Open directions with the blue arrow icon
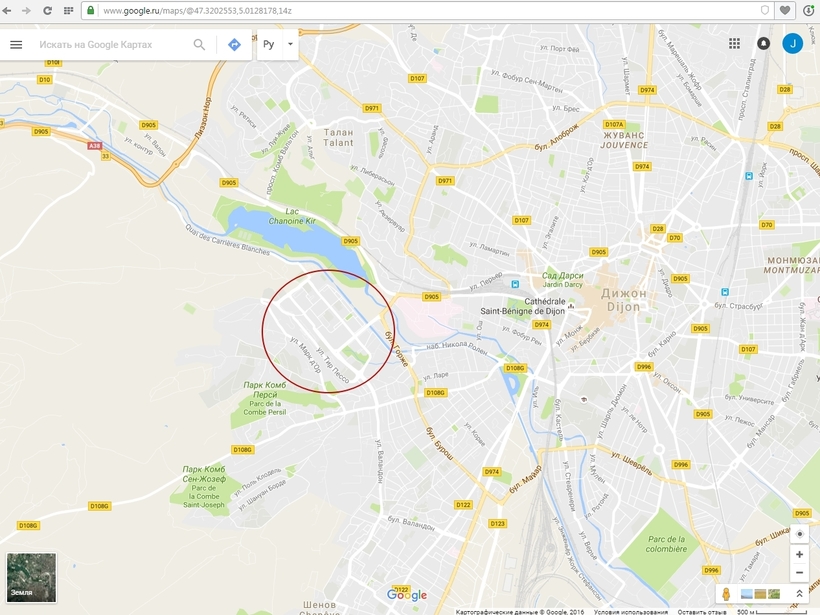This screenshot has height=615, width=820. pyautogui.click(x=234, y=44)
